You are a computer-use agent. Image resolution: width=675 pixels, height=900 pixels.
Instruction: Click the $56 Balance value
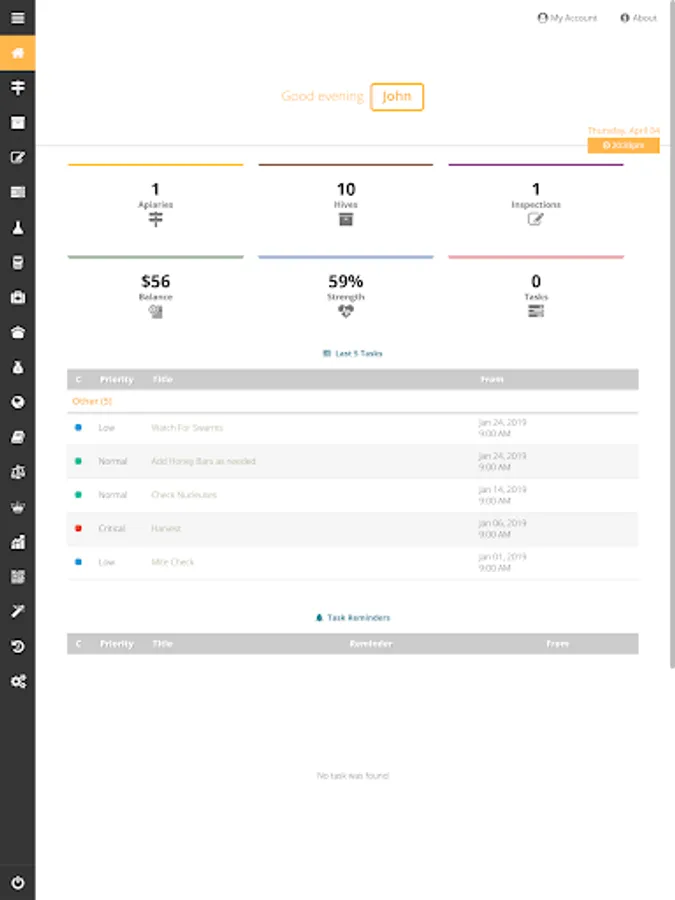tap(156, 281)
